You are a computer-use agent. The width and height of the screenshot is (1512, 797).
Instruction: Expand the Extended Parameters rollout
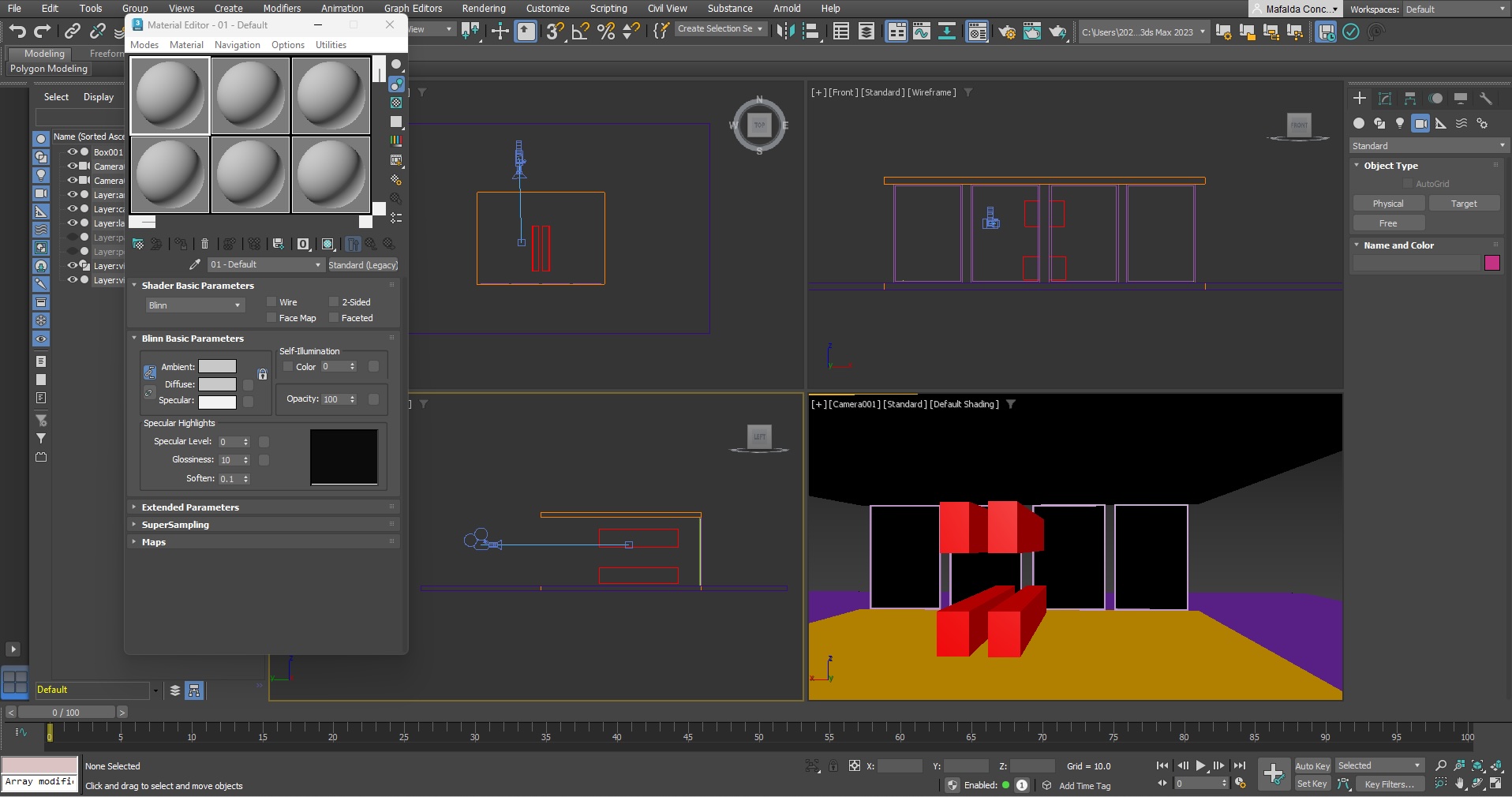point(190,507)
